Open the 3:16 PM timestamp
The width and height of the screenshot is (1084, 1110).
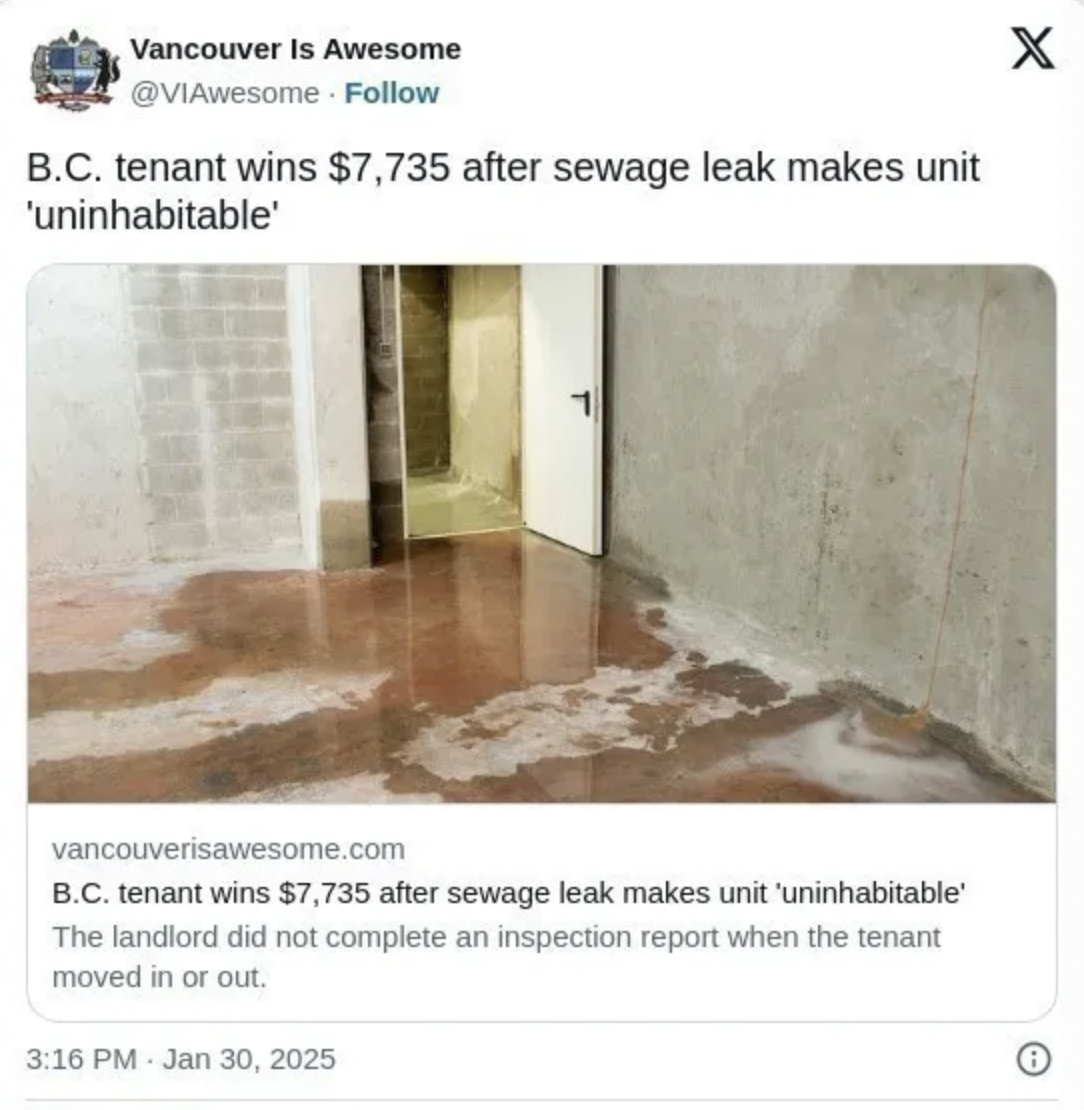[81, 1059]
